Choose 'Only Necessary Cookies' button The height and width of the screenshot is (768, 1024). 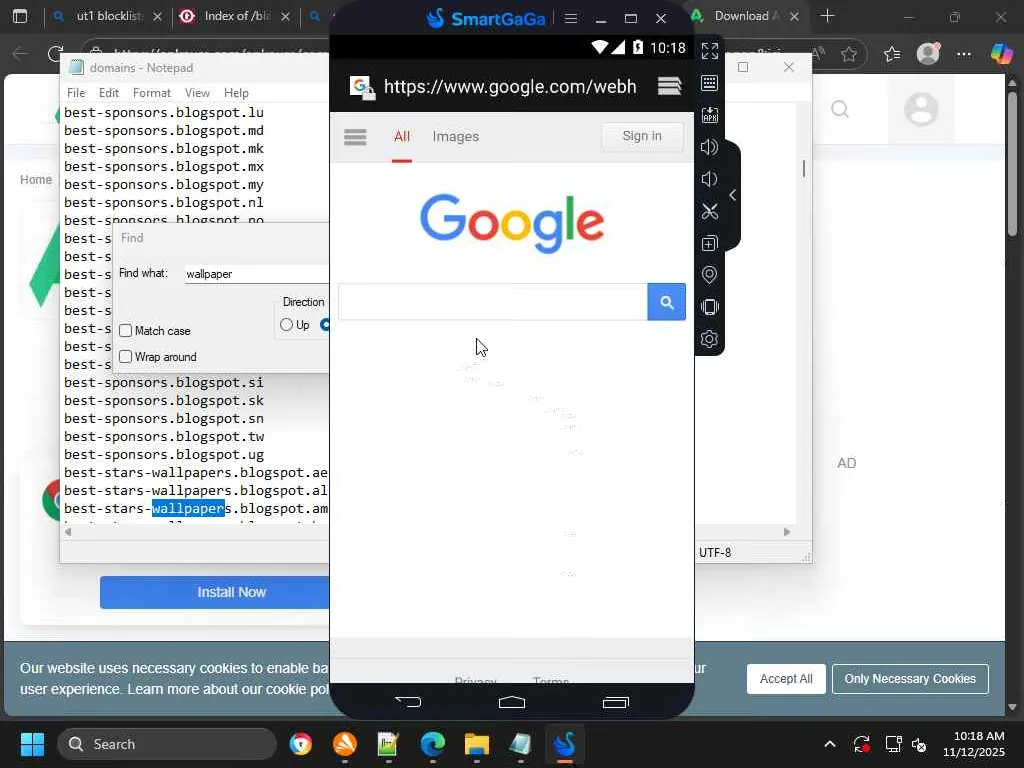point(910,679)
